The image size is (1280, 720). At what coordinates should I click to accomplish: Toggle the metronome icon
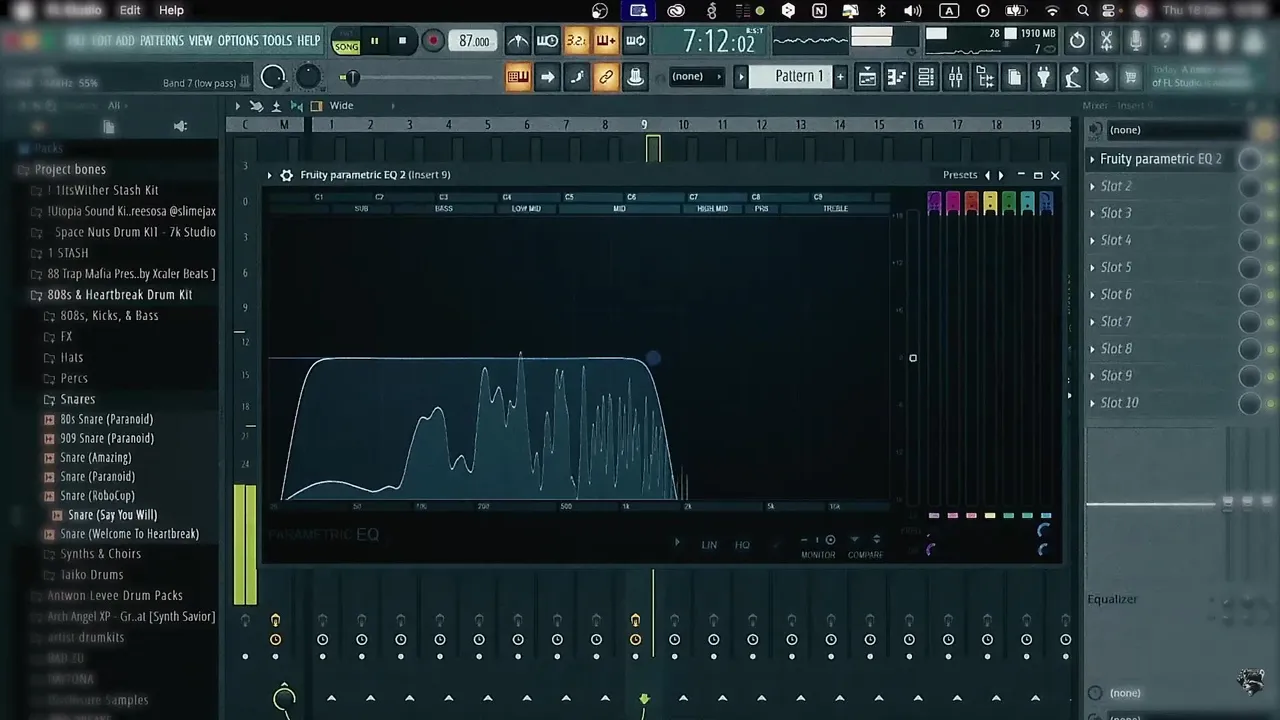point(518,41)
